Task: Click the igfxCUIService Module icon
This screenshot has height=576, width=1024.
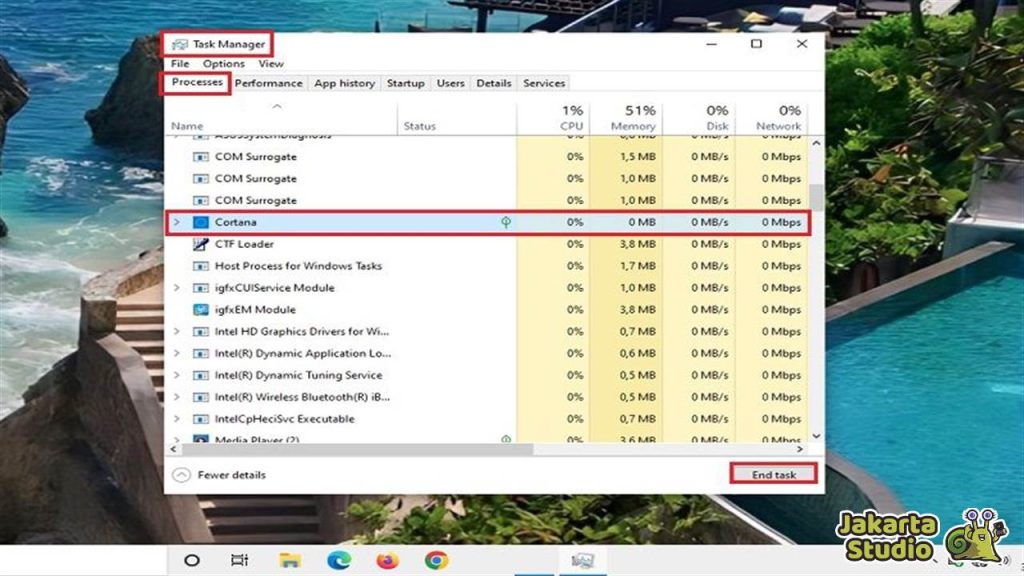Action: [201, 288]
